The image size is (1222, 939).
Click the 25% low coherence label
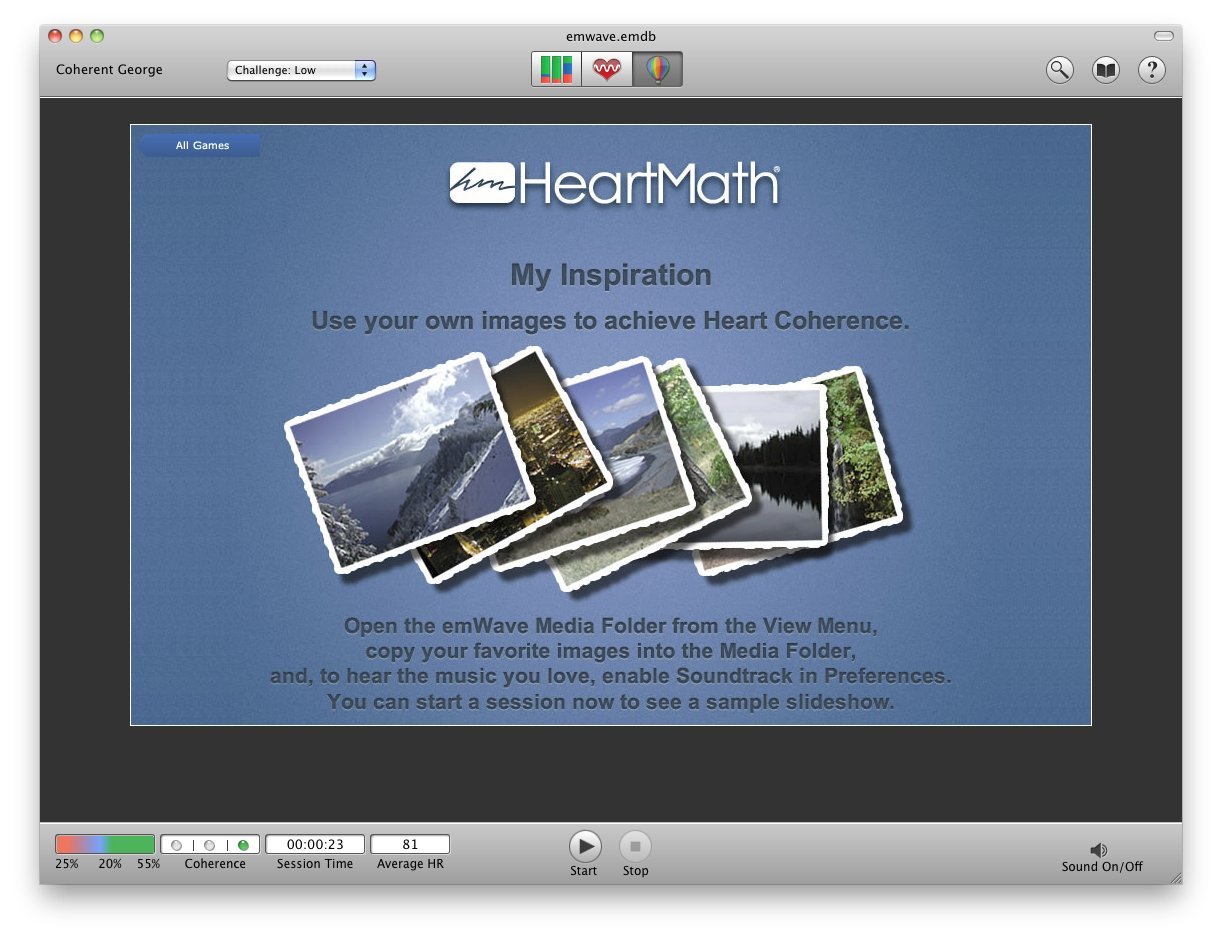pos(67,864)
